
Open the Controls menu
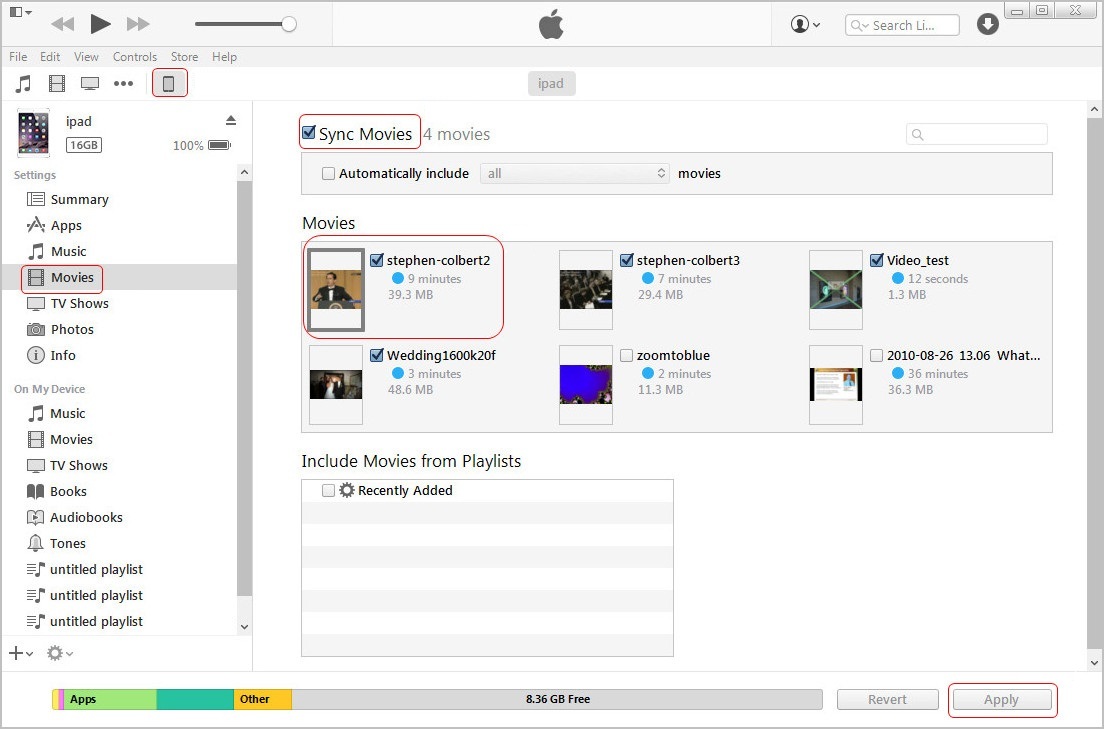[x=134, y=57]
